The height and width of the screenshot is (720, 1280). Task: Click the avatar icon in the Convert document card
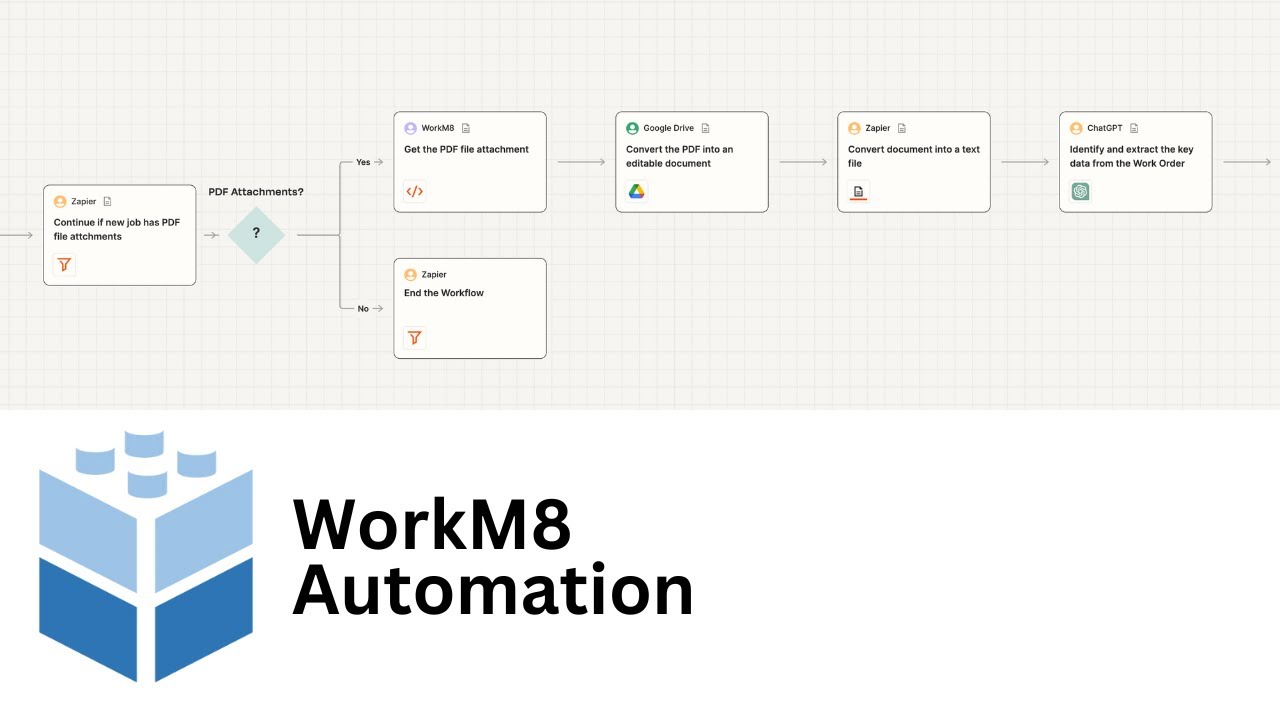854,128
